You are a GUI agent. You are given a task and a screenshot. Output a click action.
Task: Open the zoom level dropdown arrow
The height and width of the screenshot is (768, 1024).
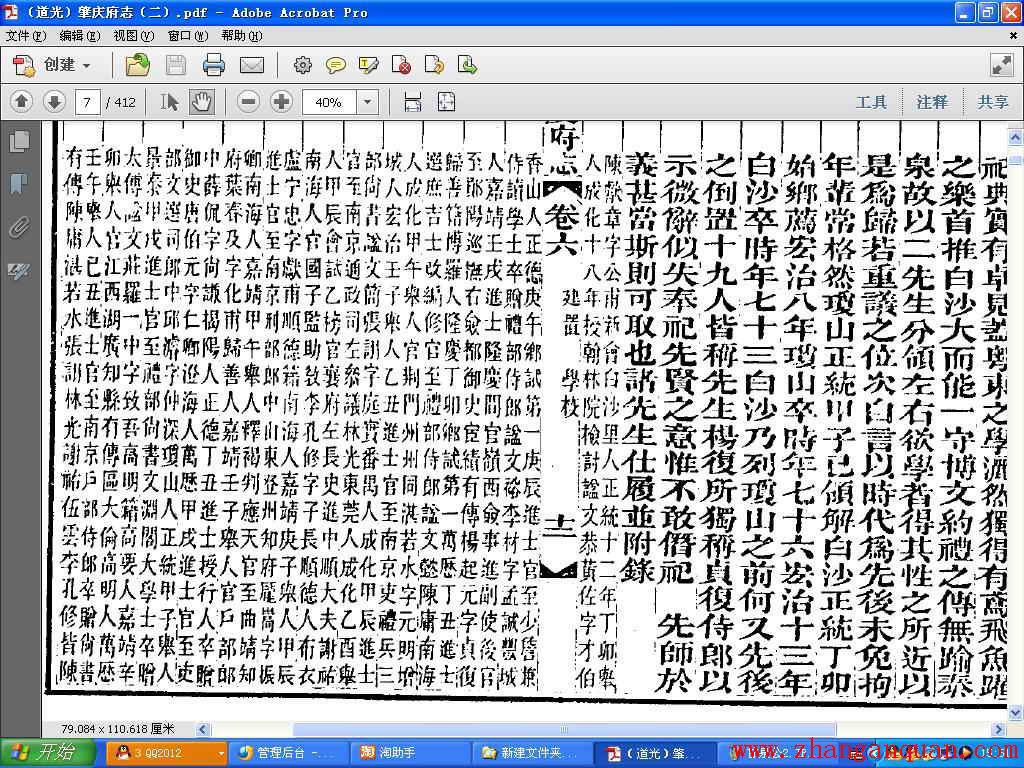point(368,102)
